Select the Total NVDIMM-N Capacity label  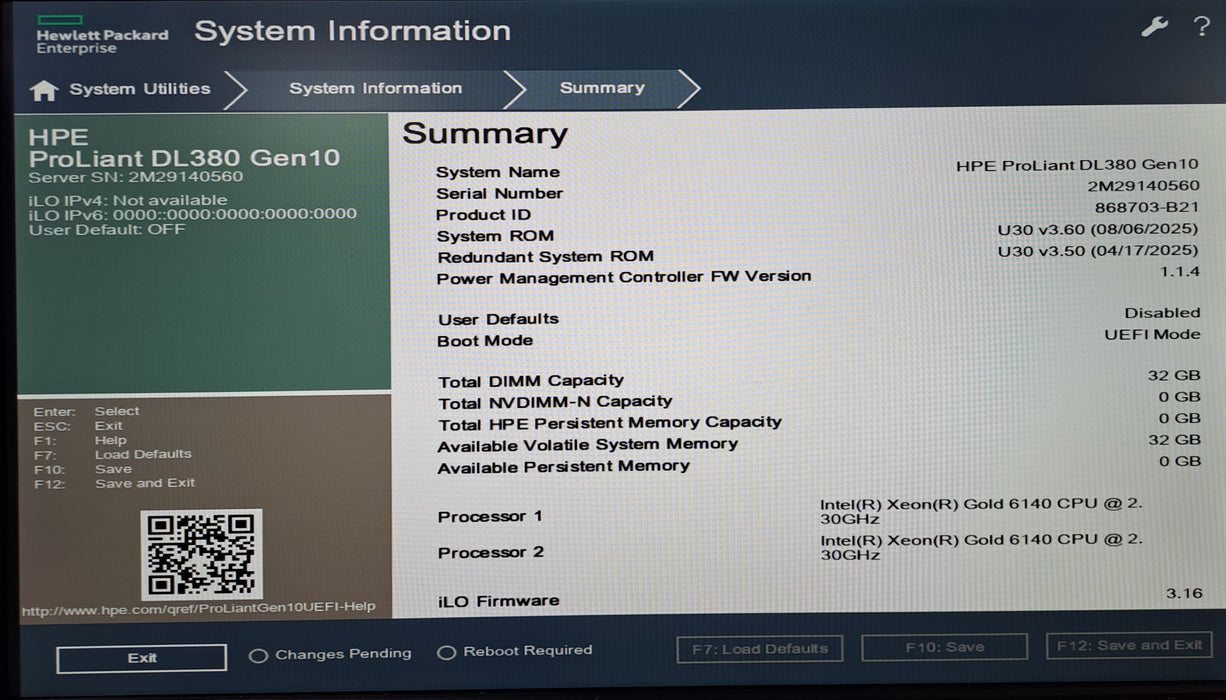pyautogui.click(x=555, y=402)
